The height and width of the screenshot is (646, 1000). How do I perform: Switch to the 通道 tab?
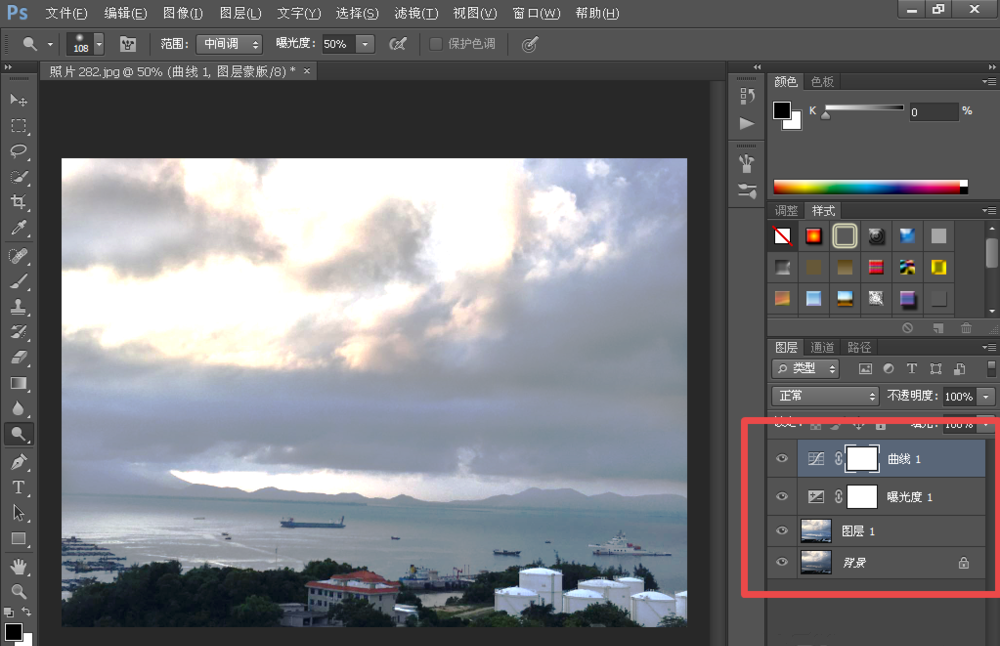coord(822,347)
